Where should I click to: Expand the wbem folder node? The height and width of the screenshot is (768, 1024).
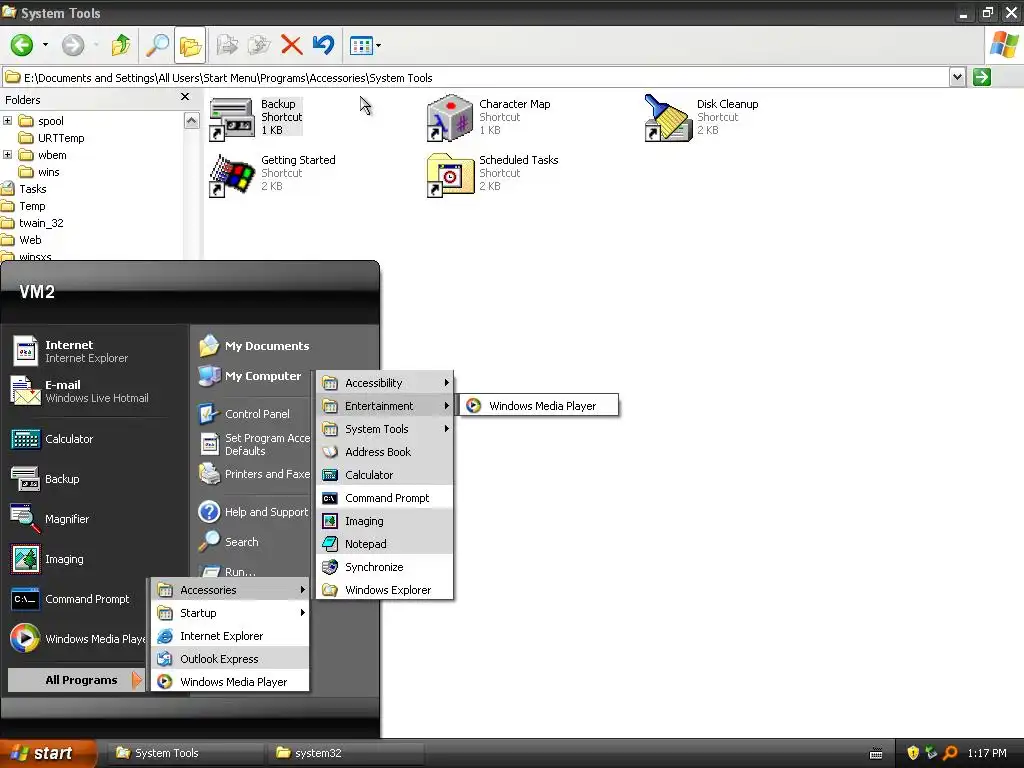7,154
